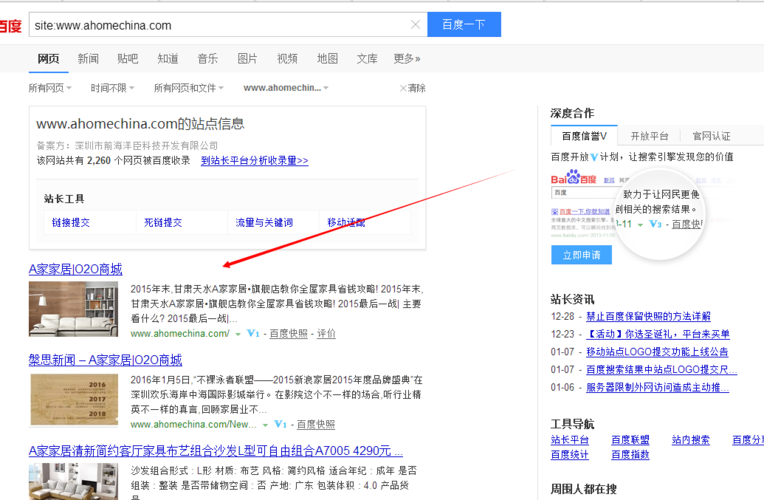Open the A家家居清新简约客厅家具布艺组合沙发 result
Viewport: 764px width, 500px height.
pyautogui.click(x=215, y=451)
